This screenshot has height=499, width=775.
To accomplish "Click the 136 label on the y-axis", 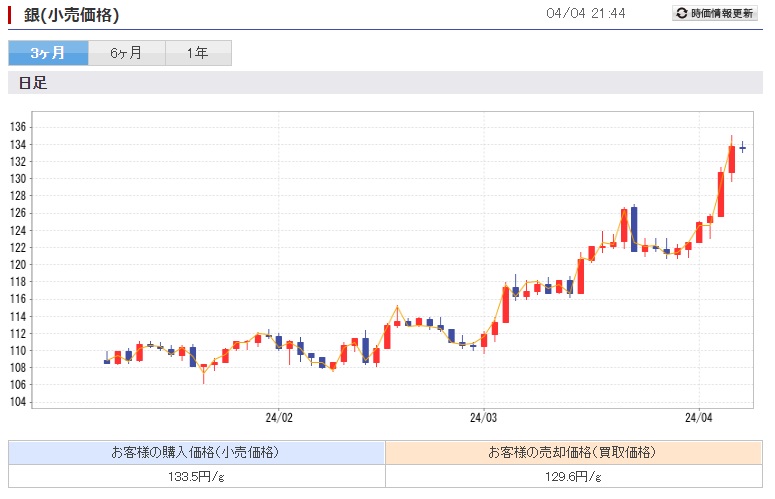I will point(18,127).
